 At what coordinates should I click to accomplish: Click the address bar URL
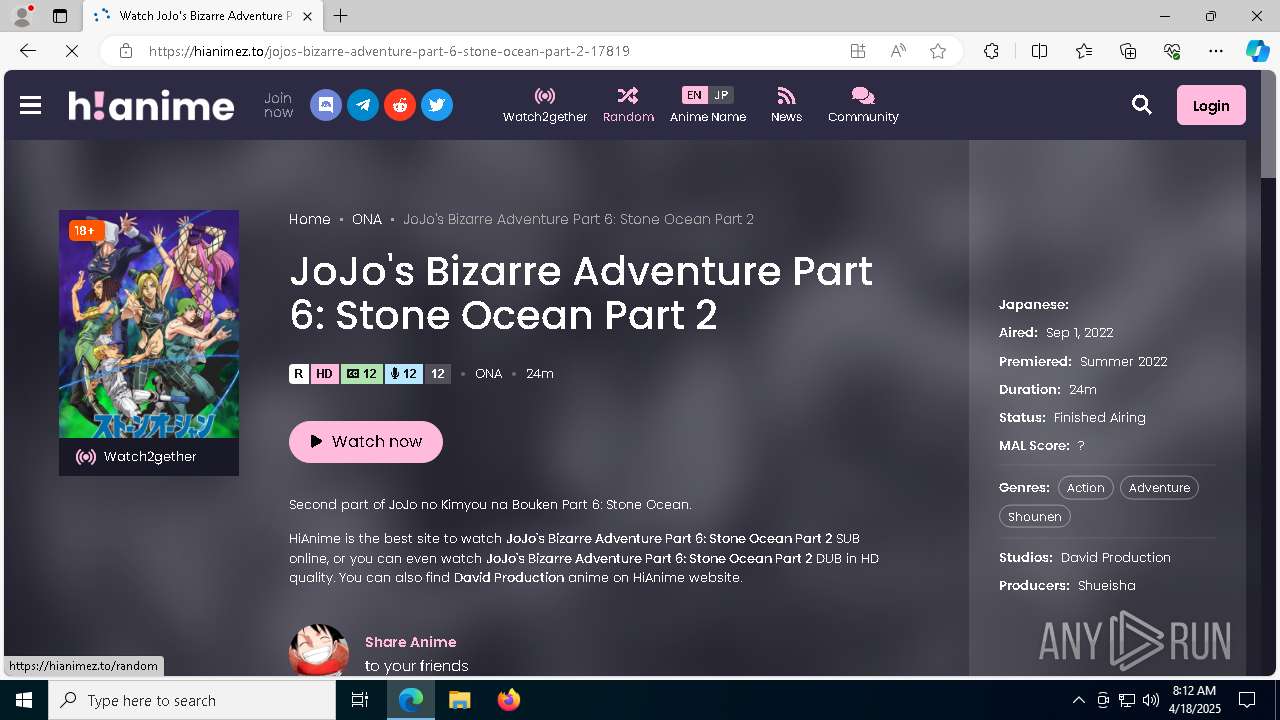[x=389, y=51]
